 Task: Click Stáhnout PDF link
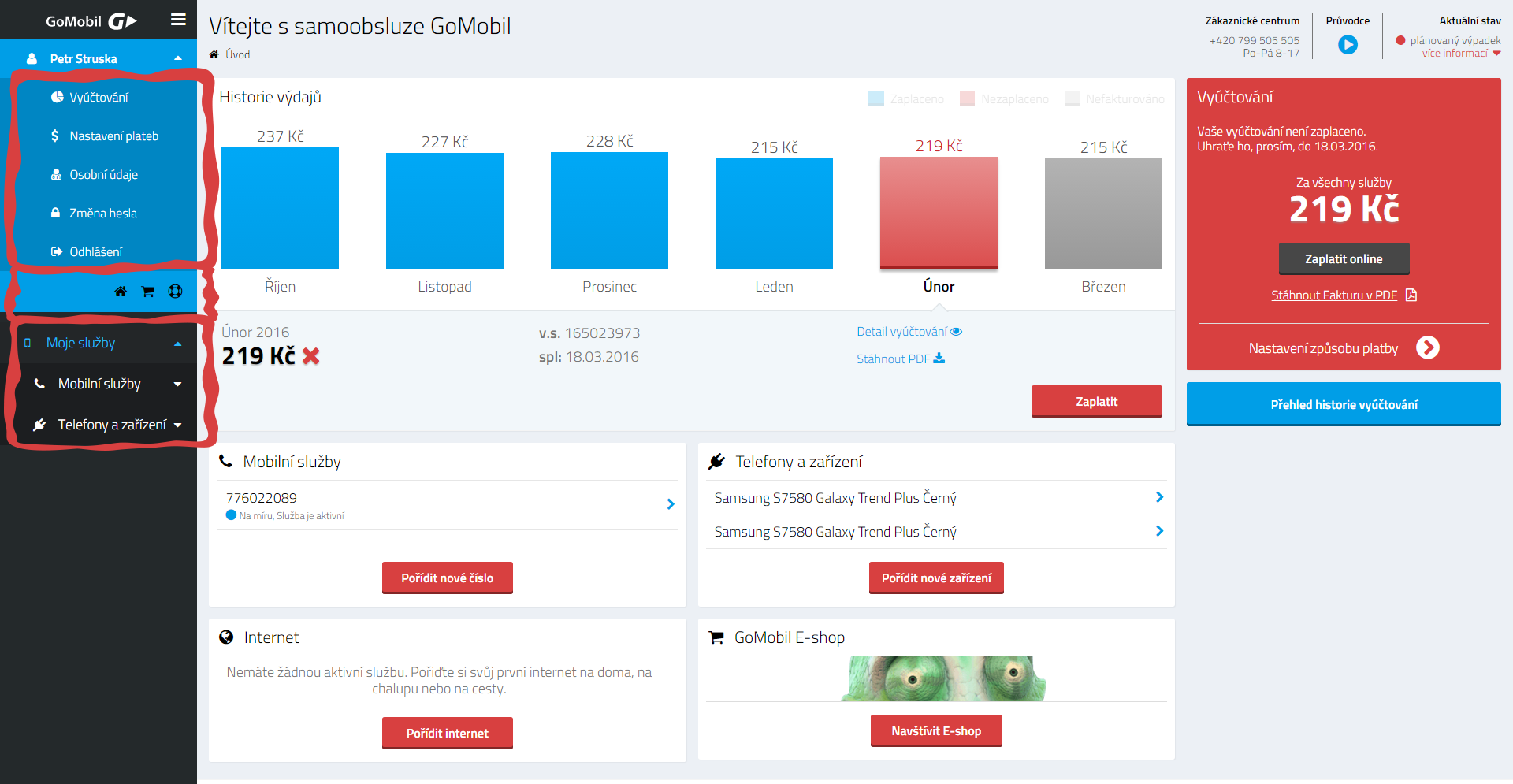click(893, 359)
